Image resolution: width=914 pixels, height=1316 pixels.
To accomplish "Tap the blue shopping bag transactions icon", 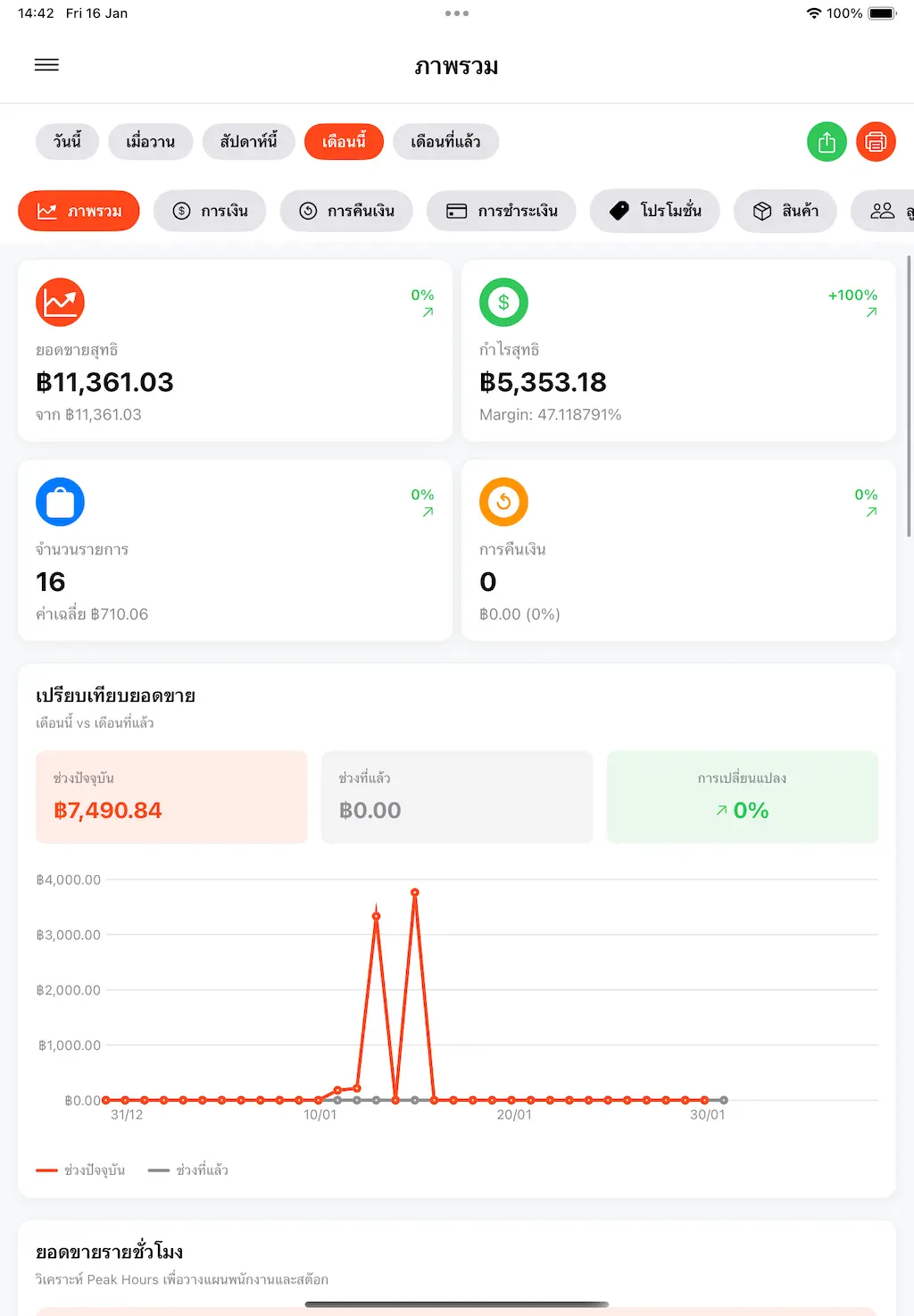I will (60, 502).
